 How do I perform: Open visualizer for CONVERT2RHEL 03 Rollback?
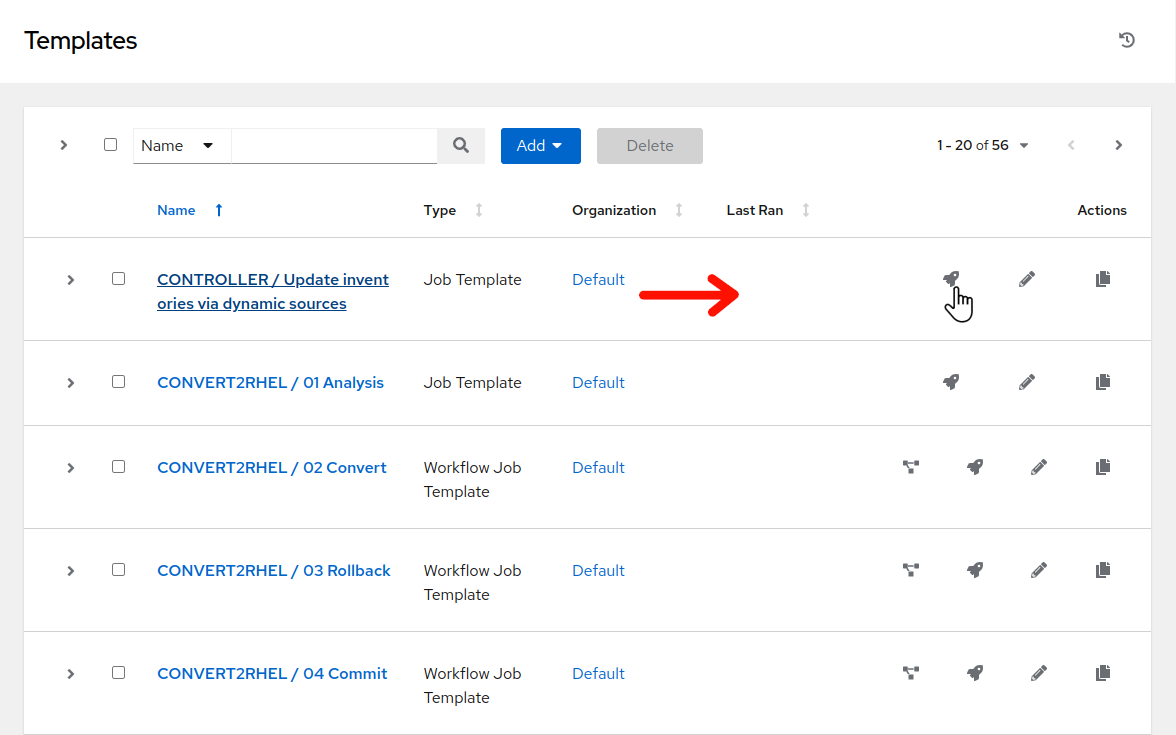tap(911, 570)
